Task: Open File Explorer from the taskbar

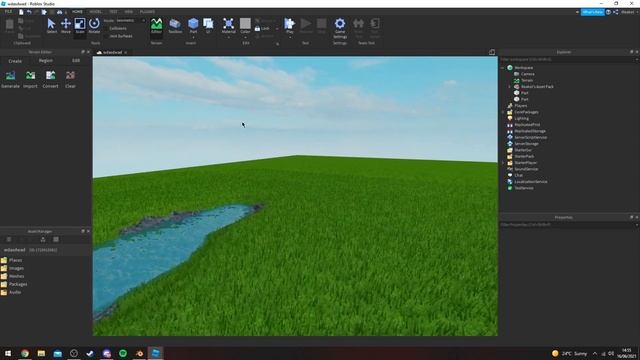Action: (41, 353)
